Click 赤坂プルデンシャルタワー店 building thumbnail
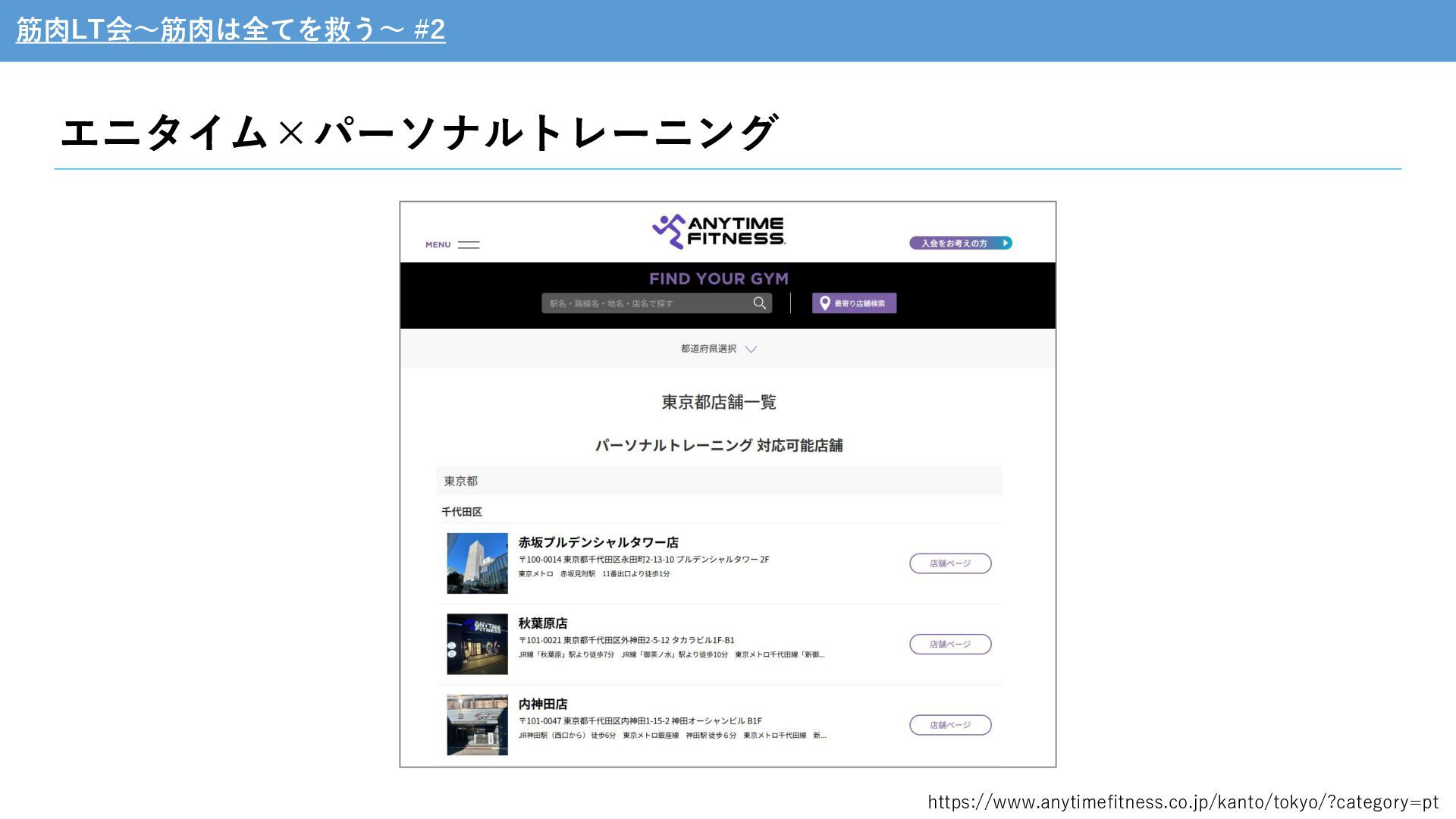Viewport: 1456px width, 819px height. pyautogui.click(x=477, y=563)
